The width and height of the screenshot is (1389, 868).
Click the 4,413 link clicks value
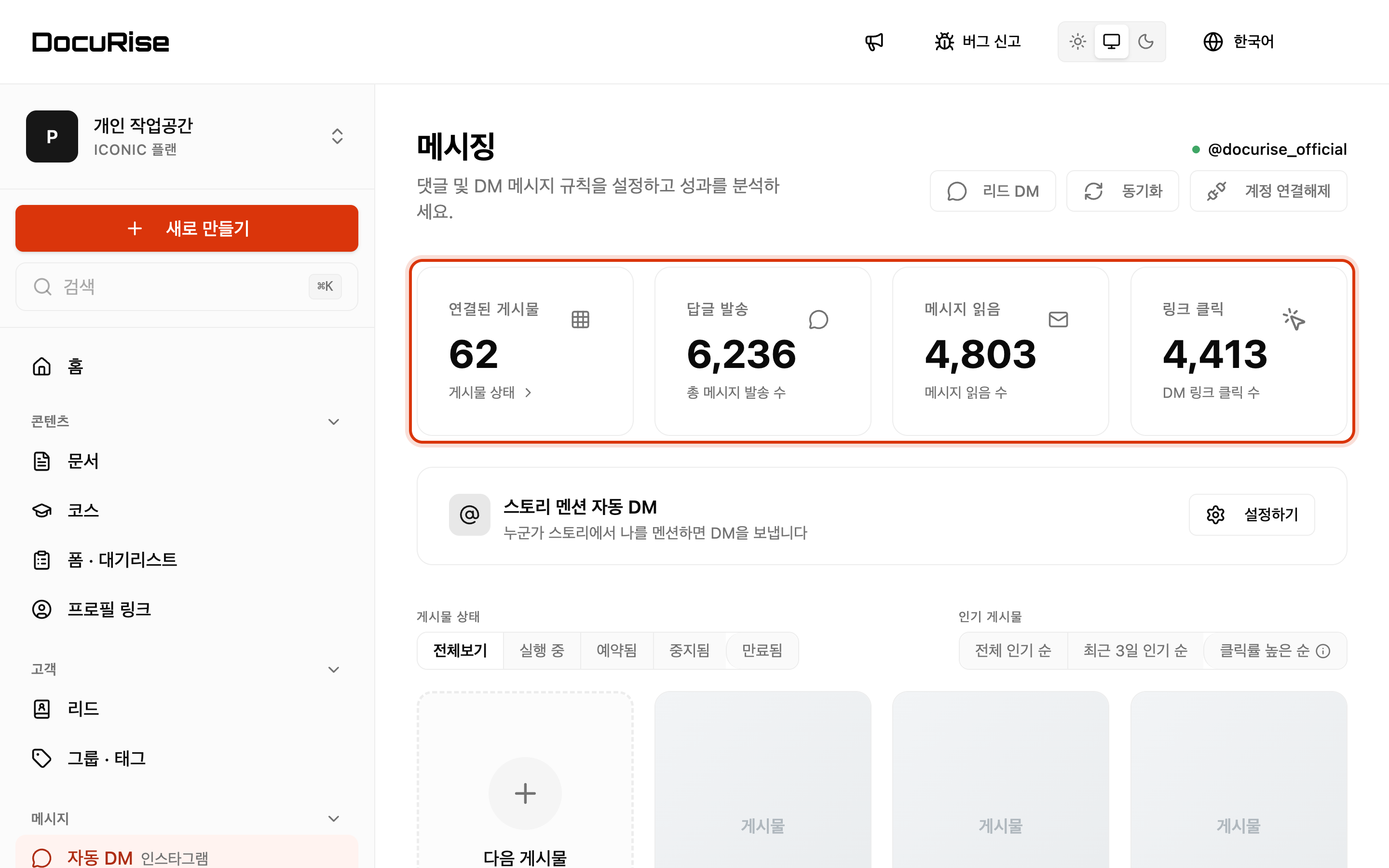pos(1214,354)
